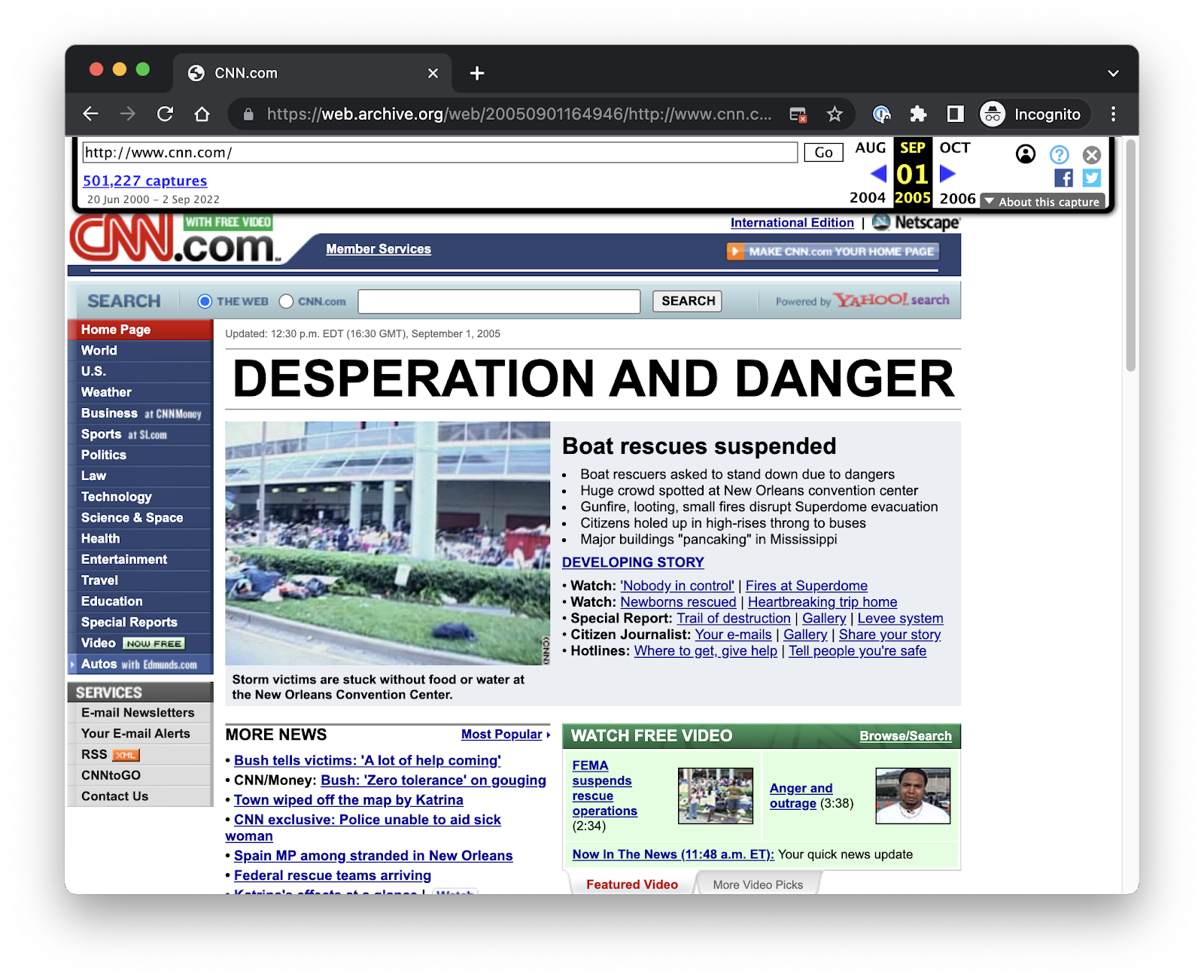Click Make CNN.com Your Home Page
The image size is (1204, 980).
point(832,251)
